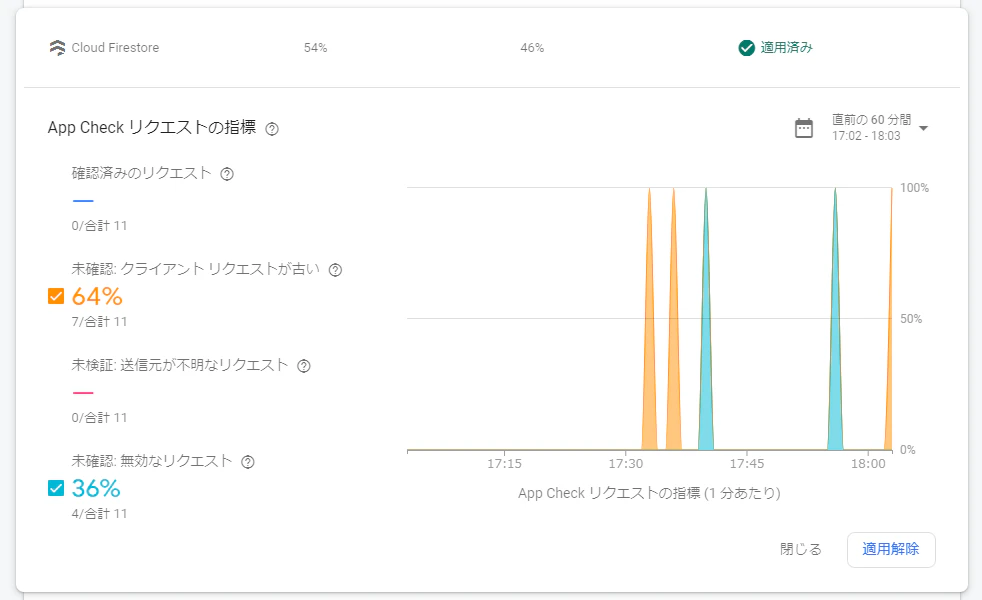
Task: Click the pink line for 送信元が不明なリクエスト
Action: click(x=83, y=393)
